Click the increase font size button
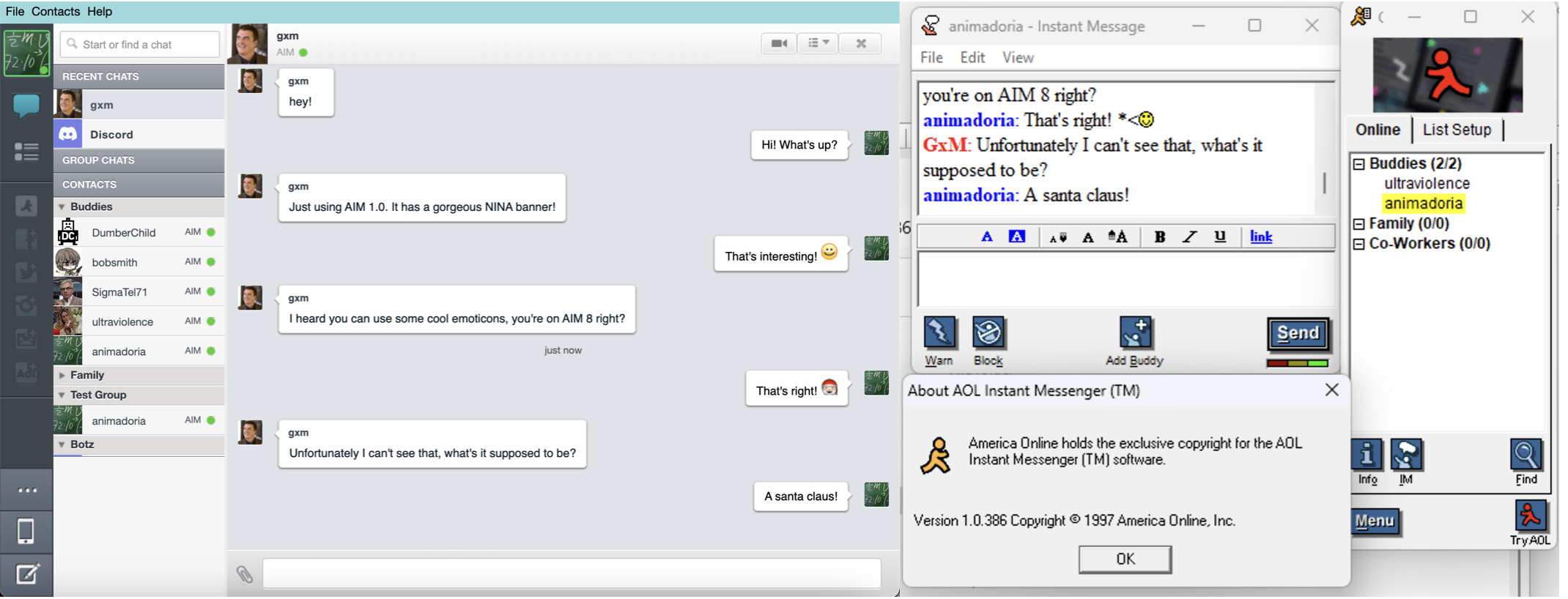The height and width of the screenshot is (599, 1568). tap(1118, 237)
